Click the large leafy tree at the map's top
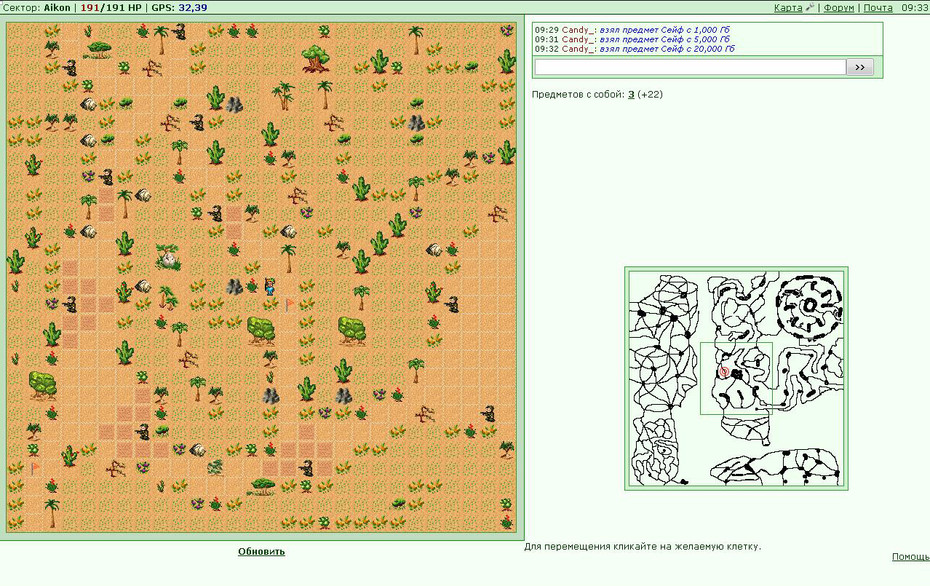This screenshot has height=586, width=930. point(316,59)
